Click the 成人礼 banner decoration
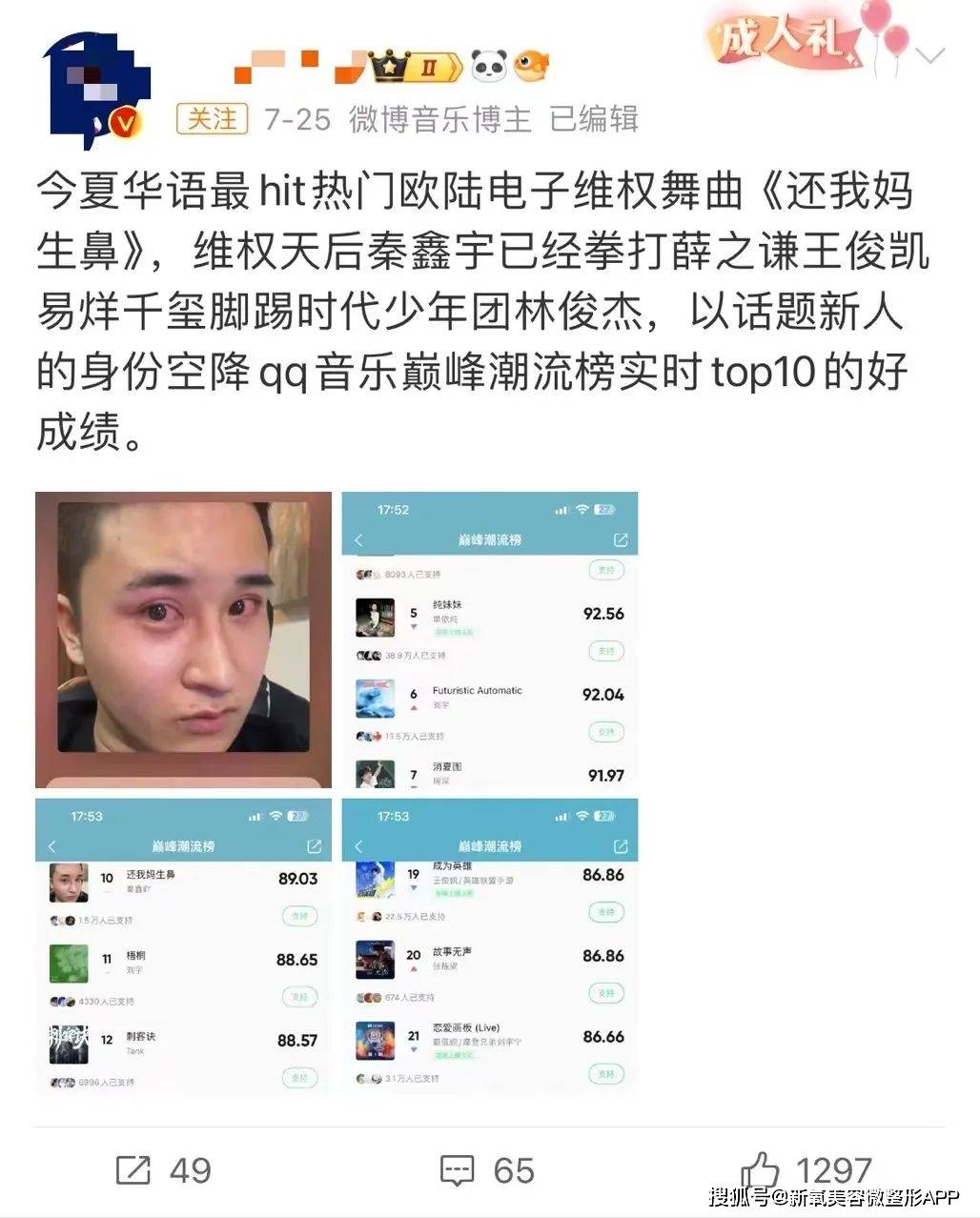 (x=806, y=36)
